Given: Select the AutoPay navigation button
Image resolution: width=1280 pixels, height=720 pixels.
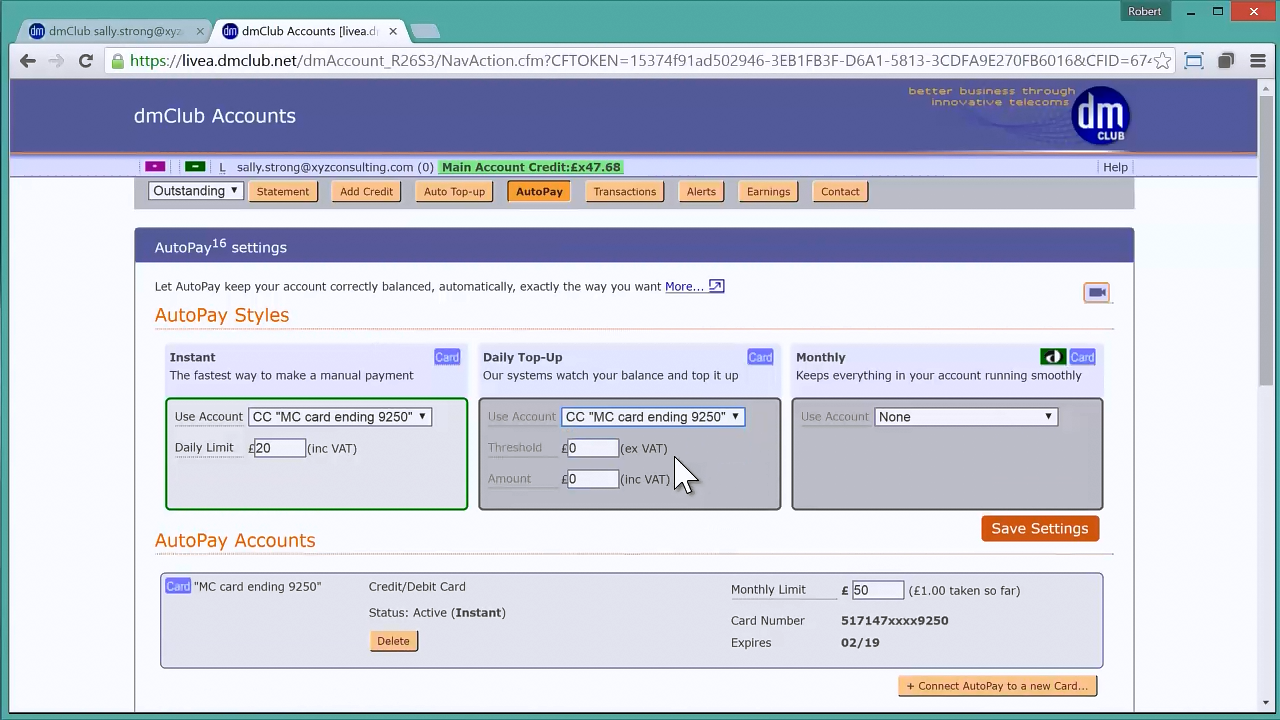Looking at the screenshot, I should coord(539,192).
